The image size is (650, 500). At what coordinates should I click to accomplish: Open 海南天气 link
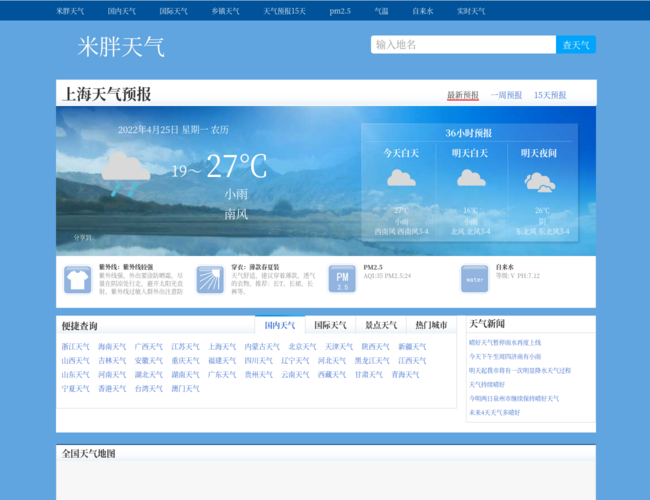pos(112,347)
